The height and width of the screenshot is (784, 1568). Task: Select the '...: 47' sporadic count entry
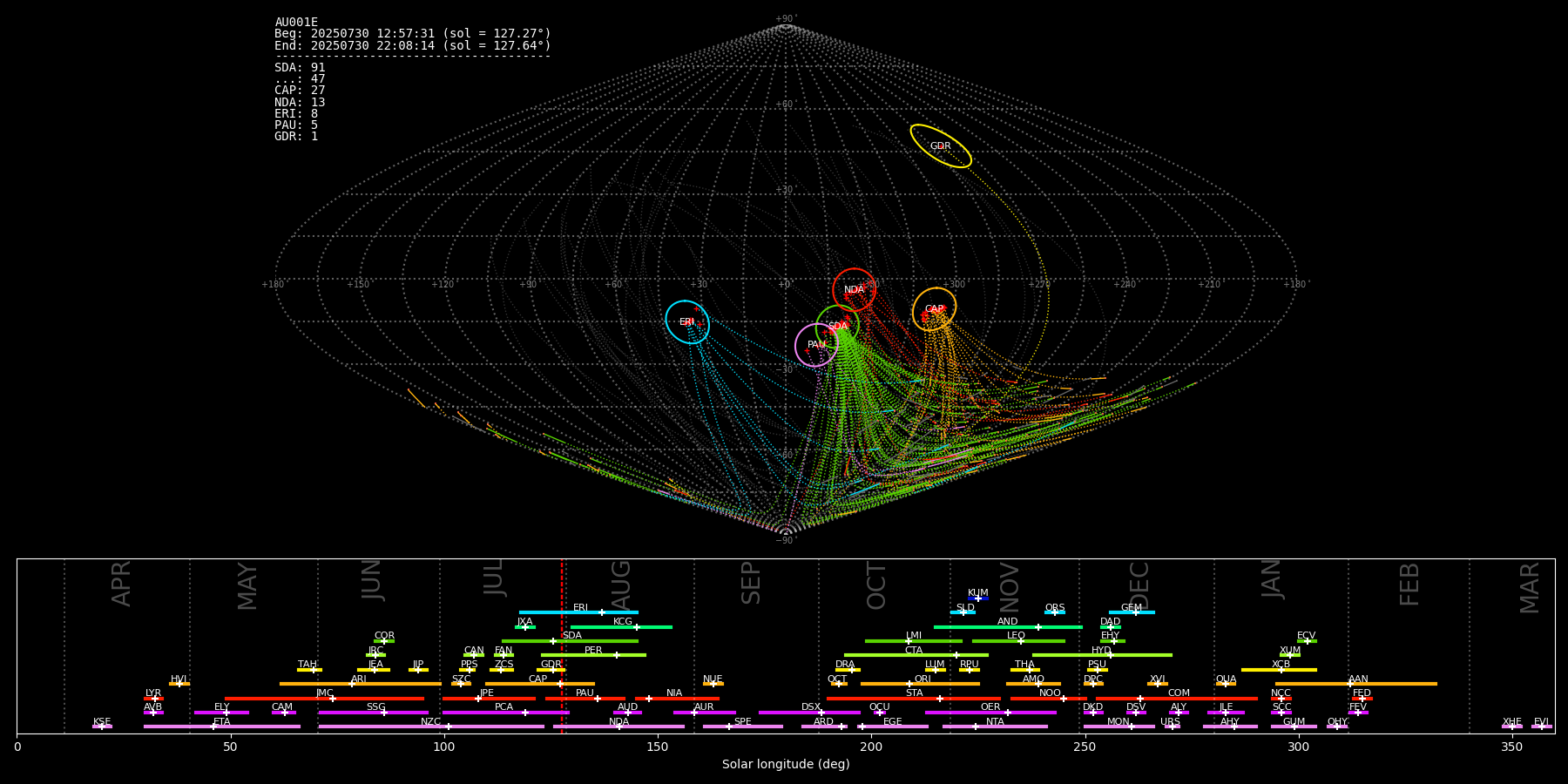pos(300,79)
